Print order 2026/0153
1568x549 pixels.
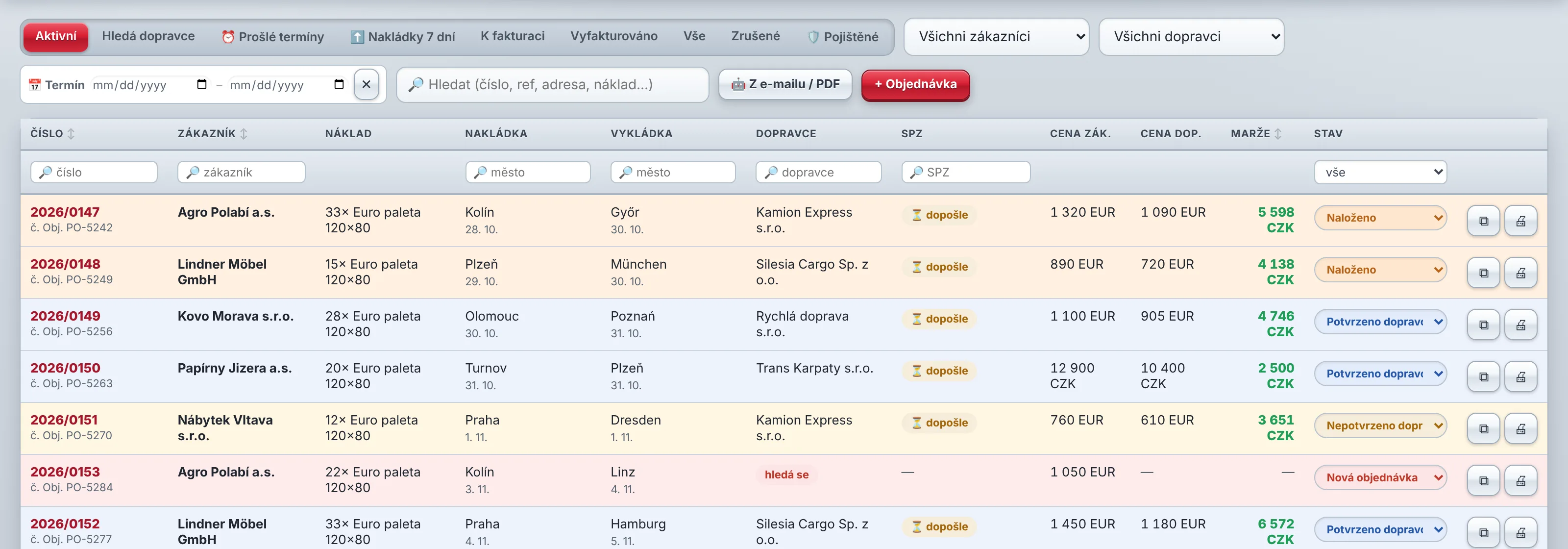click(1520, 480)
